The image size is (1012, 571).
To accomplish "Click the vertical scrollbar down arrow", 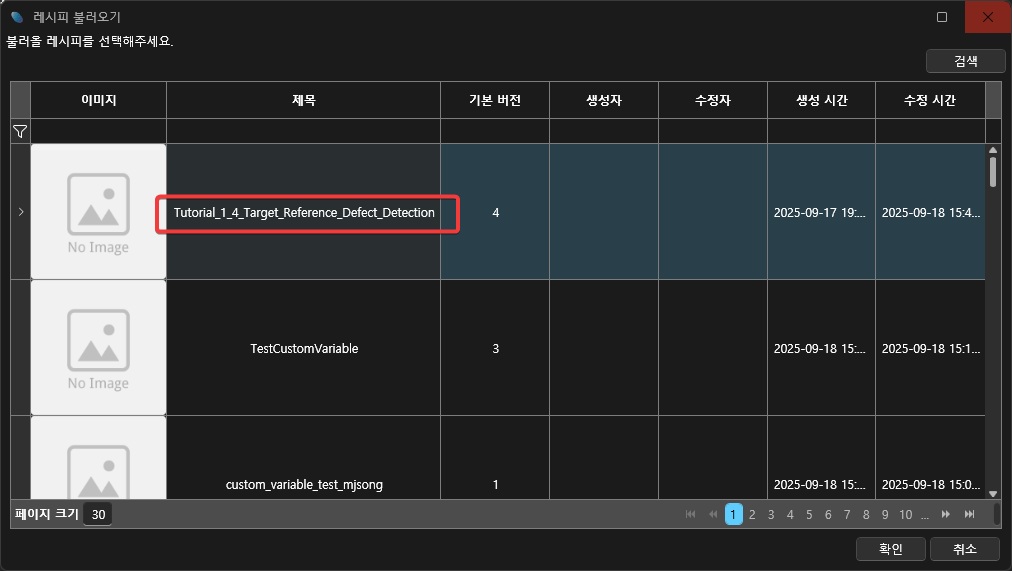I will [993, 493].
